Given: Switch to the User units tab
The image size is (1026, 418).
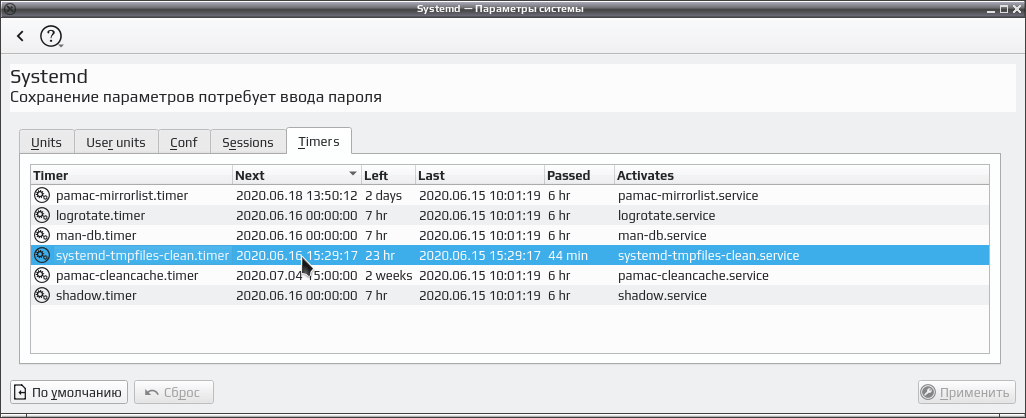Looking at the screenshot, I should (x=116, y=142).
